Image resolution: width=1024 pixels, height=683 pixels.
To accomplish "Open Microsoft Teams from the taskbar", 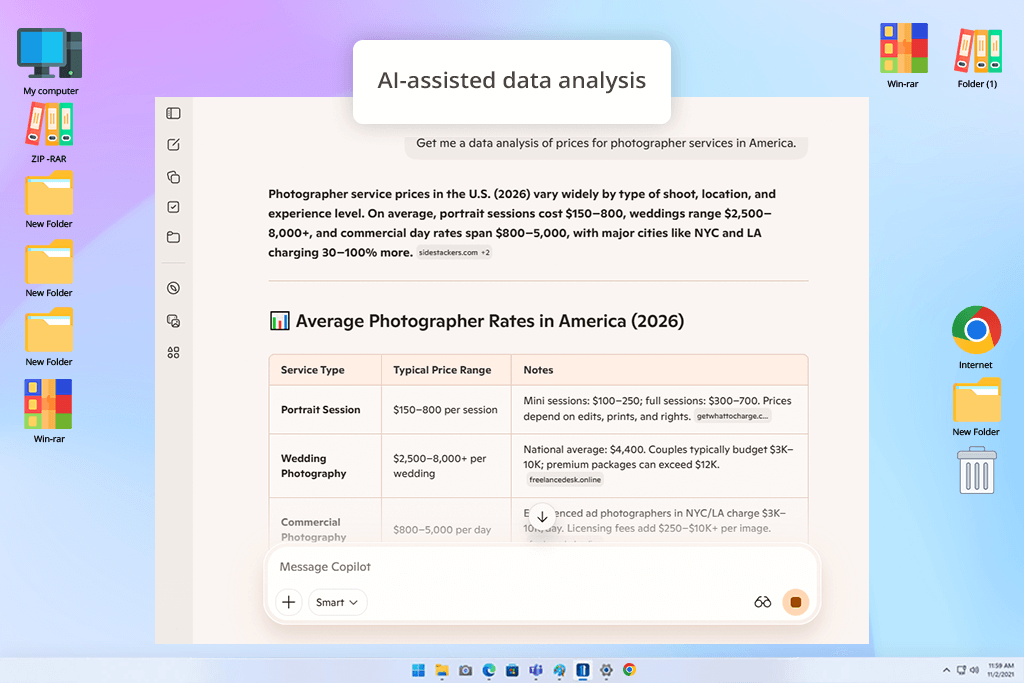I will click(x=536, y=670).
